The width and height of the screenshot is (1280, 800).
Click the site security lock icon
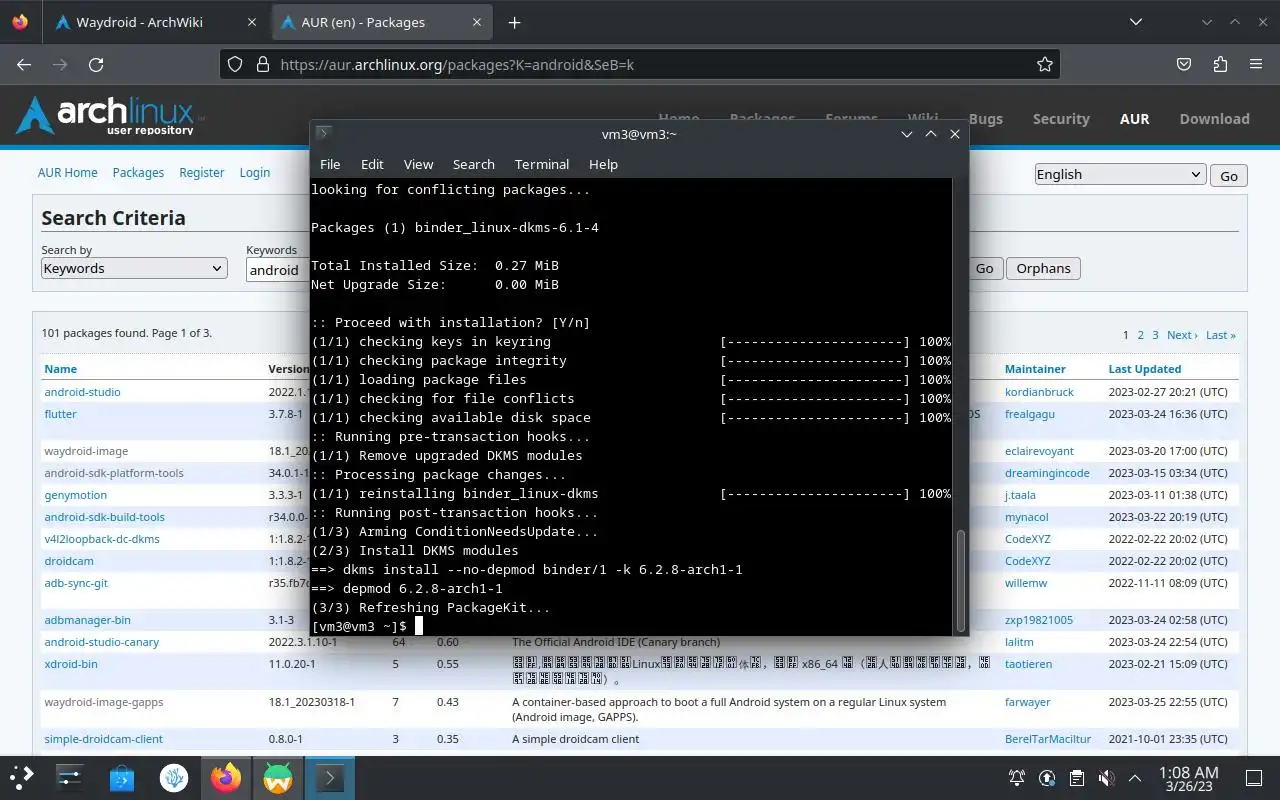pyautogui.click(x=263, y=64)
